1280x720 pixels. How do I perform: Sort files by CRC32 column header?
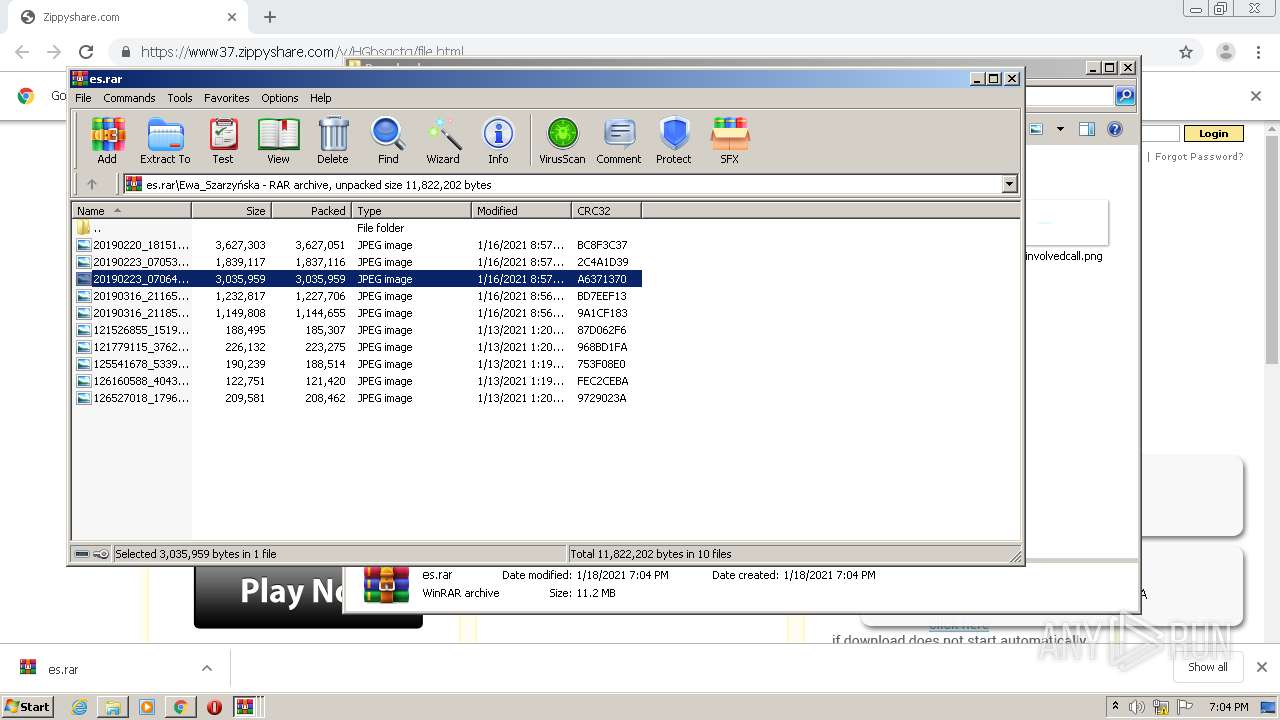pos(606,210)
